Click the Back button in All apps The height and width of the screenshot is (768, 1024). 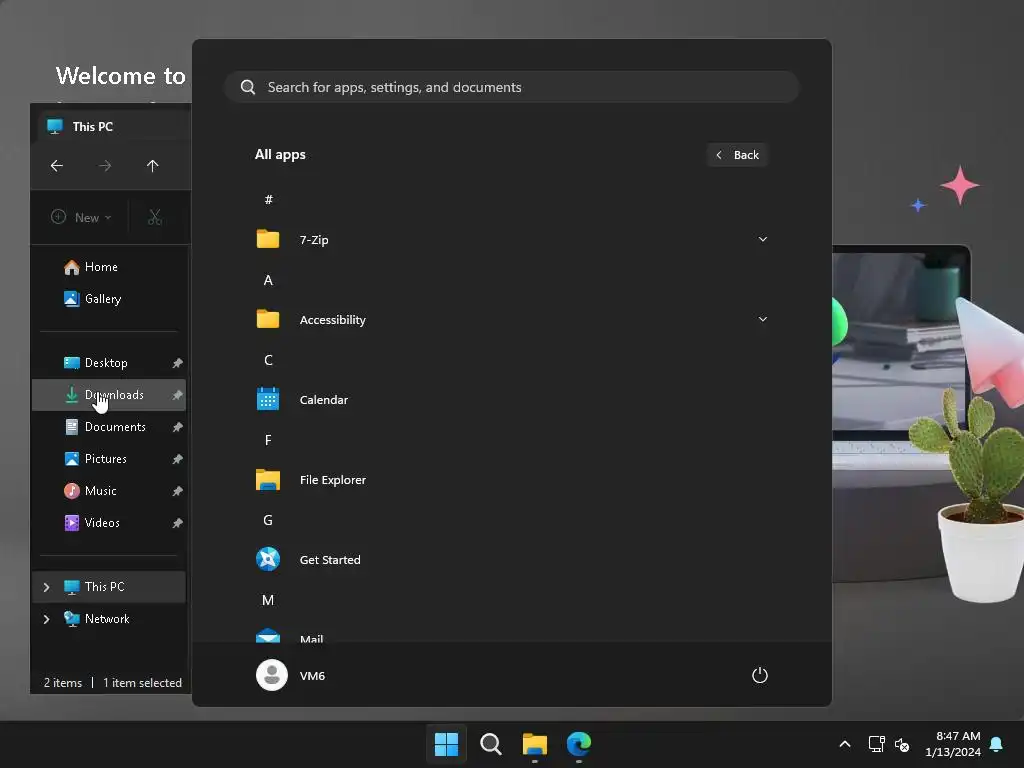point(737,155)
